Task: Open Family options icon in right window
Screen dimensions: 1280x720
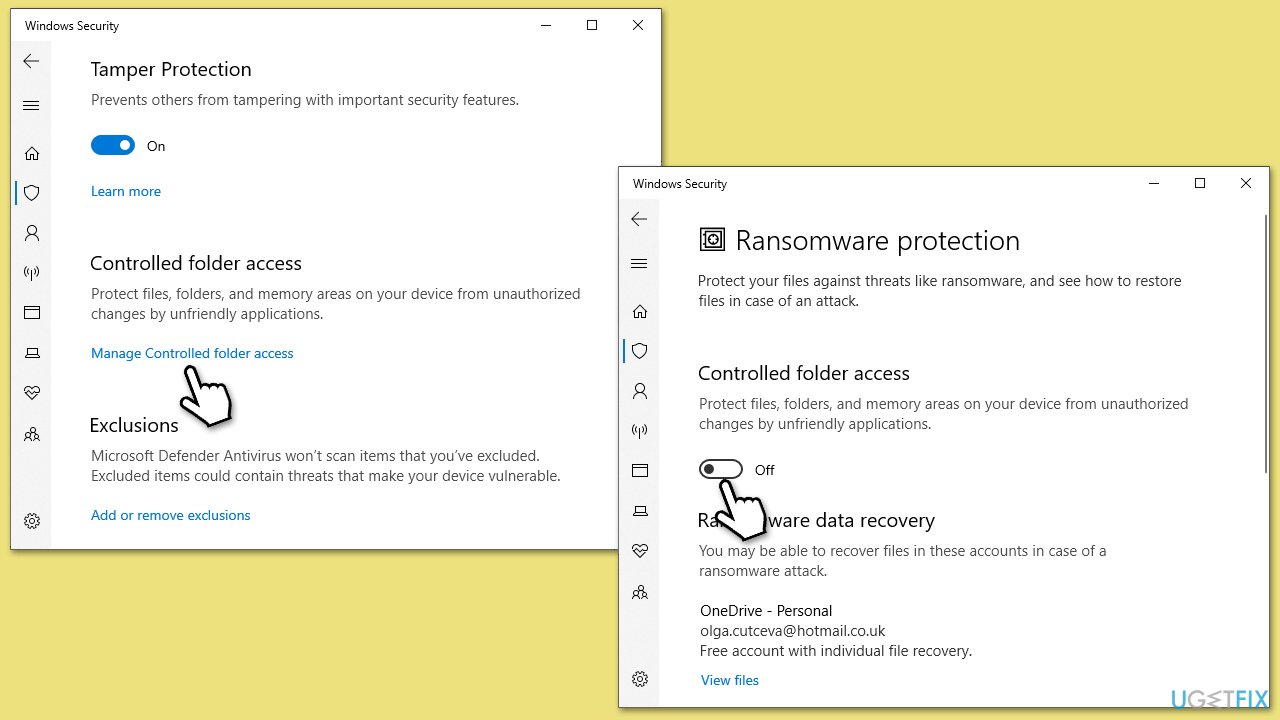Action: point(640,592)
